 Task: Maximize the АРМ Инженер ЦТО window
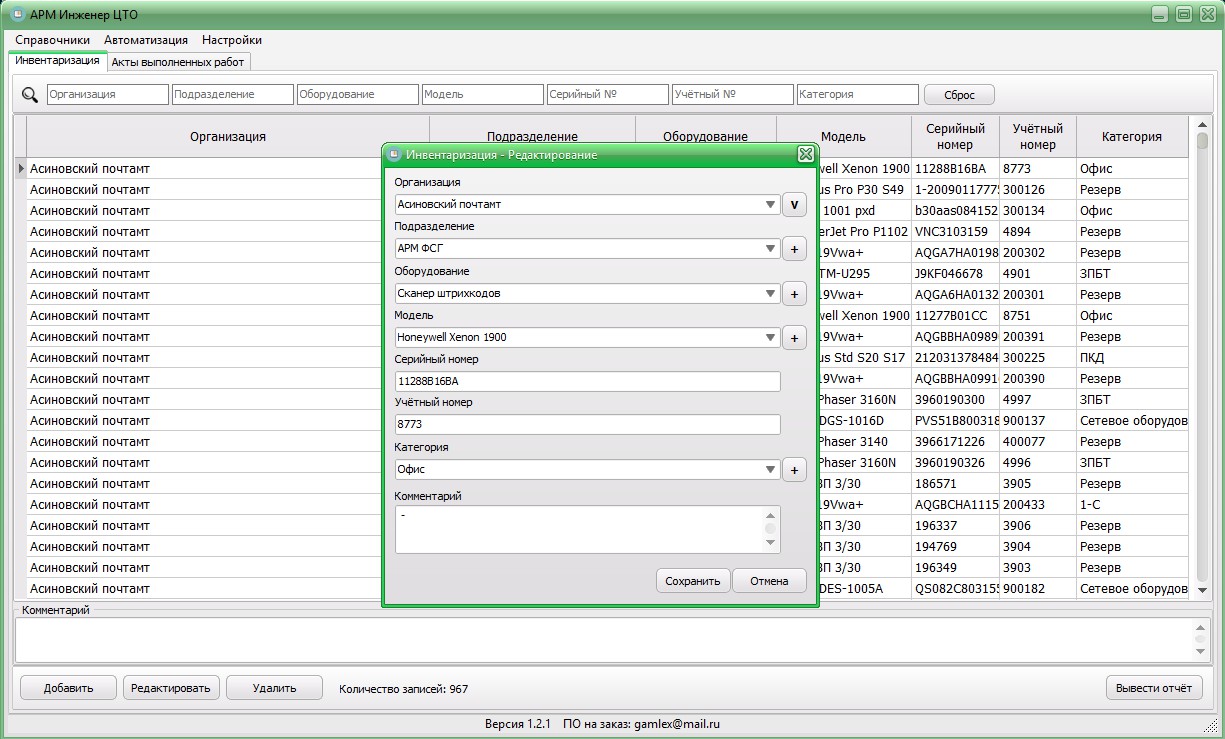[x=1184, y=14]
